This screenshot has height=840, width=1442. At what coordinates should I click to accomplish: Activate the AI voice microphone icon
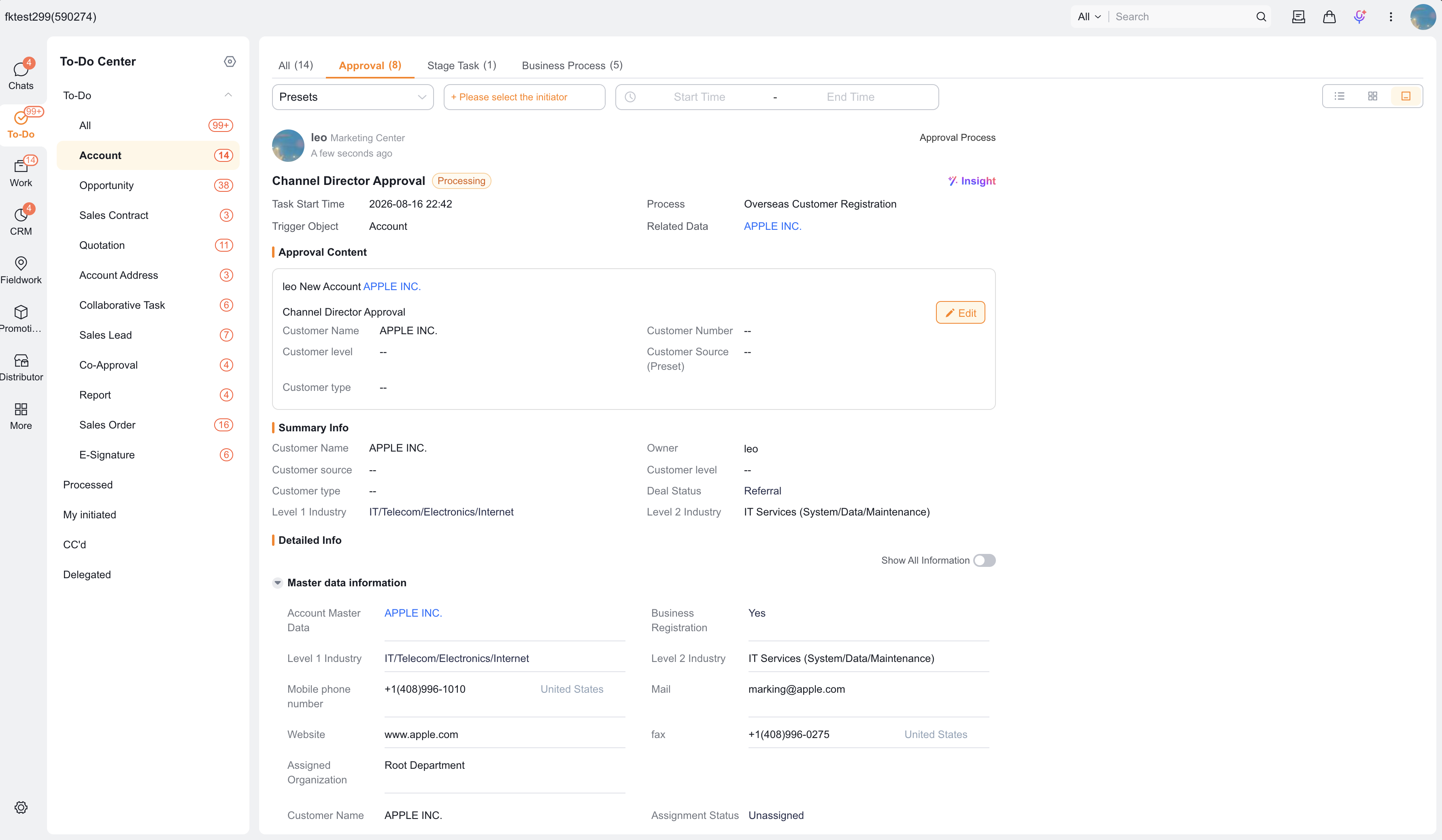(1359, 17)
